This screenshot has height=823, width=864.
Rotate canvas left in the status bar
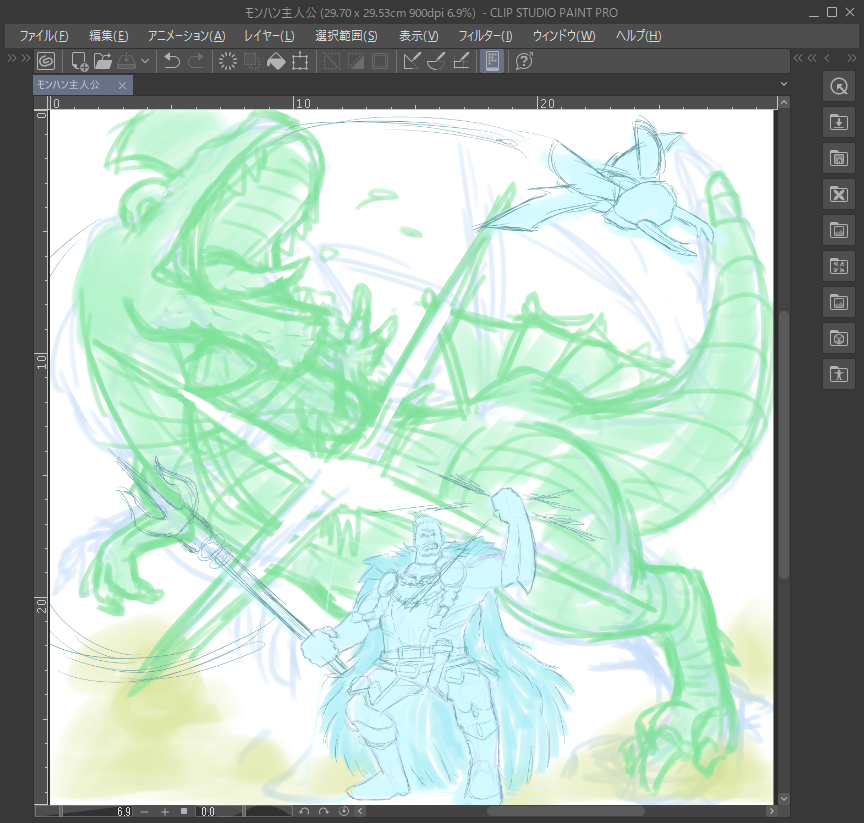304,811
